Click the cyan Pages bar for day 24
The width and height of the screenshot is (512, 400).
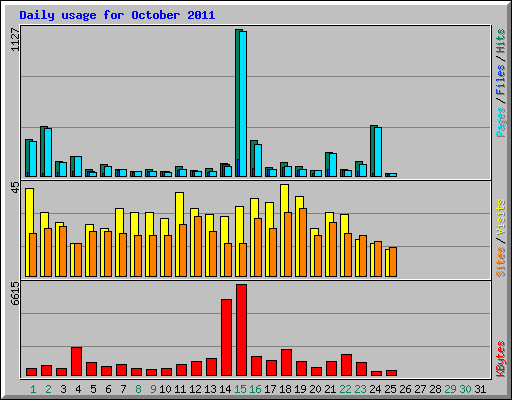click(x=378, y=152)
